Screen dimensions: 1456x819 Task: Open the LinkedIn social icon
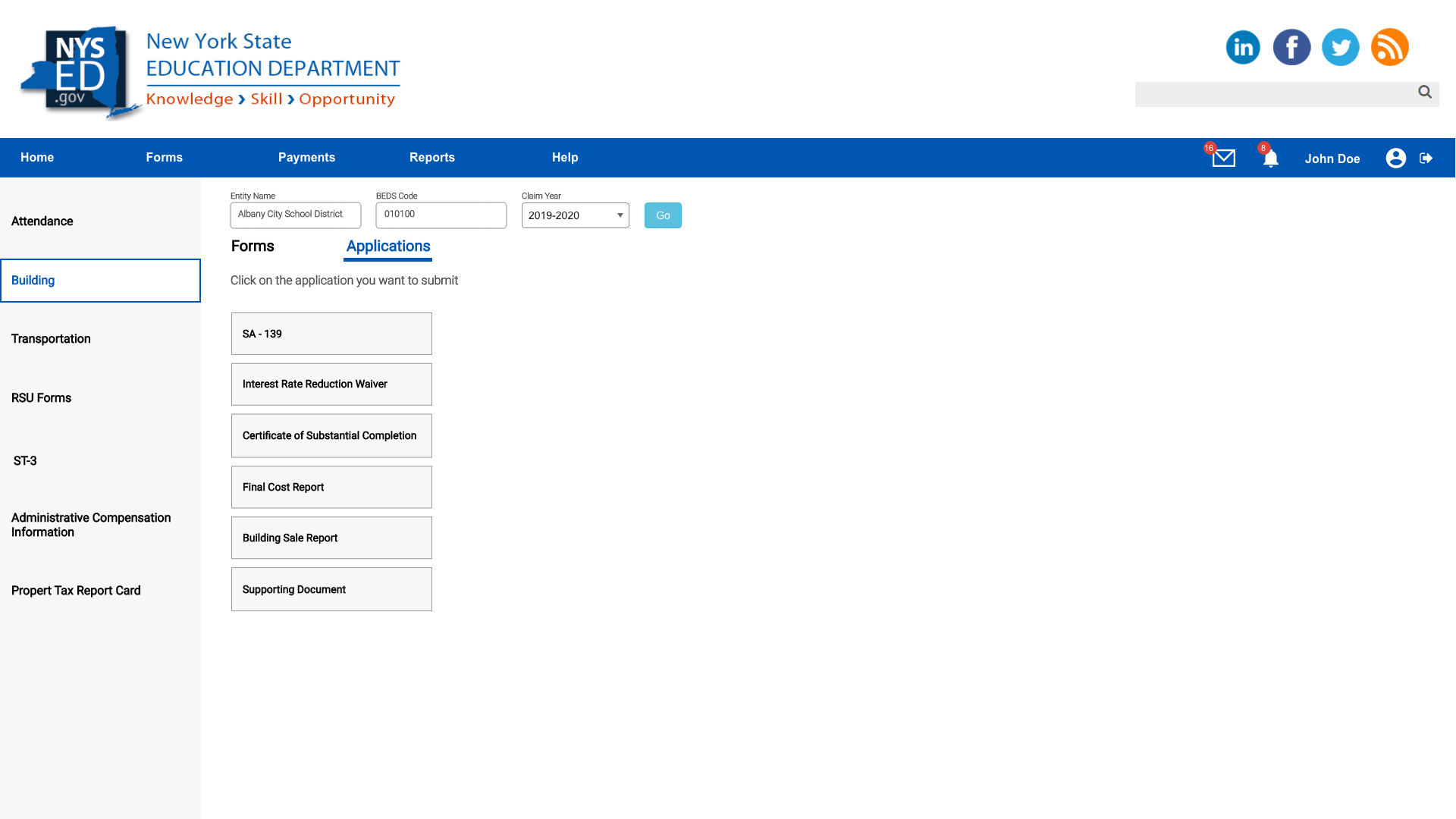pos(1243,47)
